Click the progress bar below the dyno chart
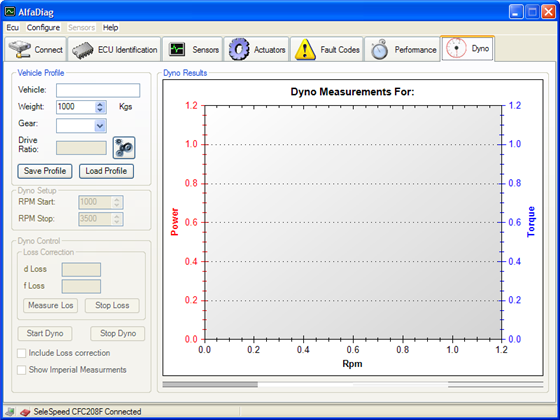The image size is (560, 420). [x=353, y=384]
